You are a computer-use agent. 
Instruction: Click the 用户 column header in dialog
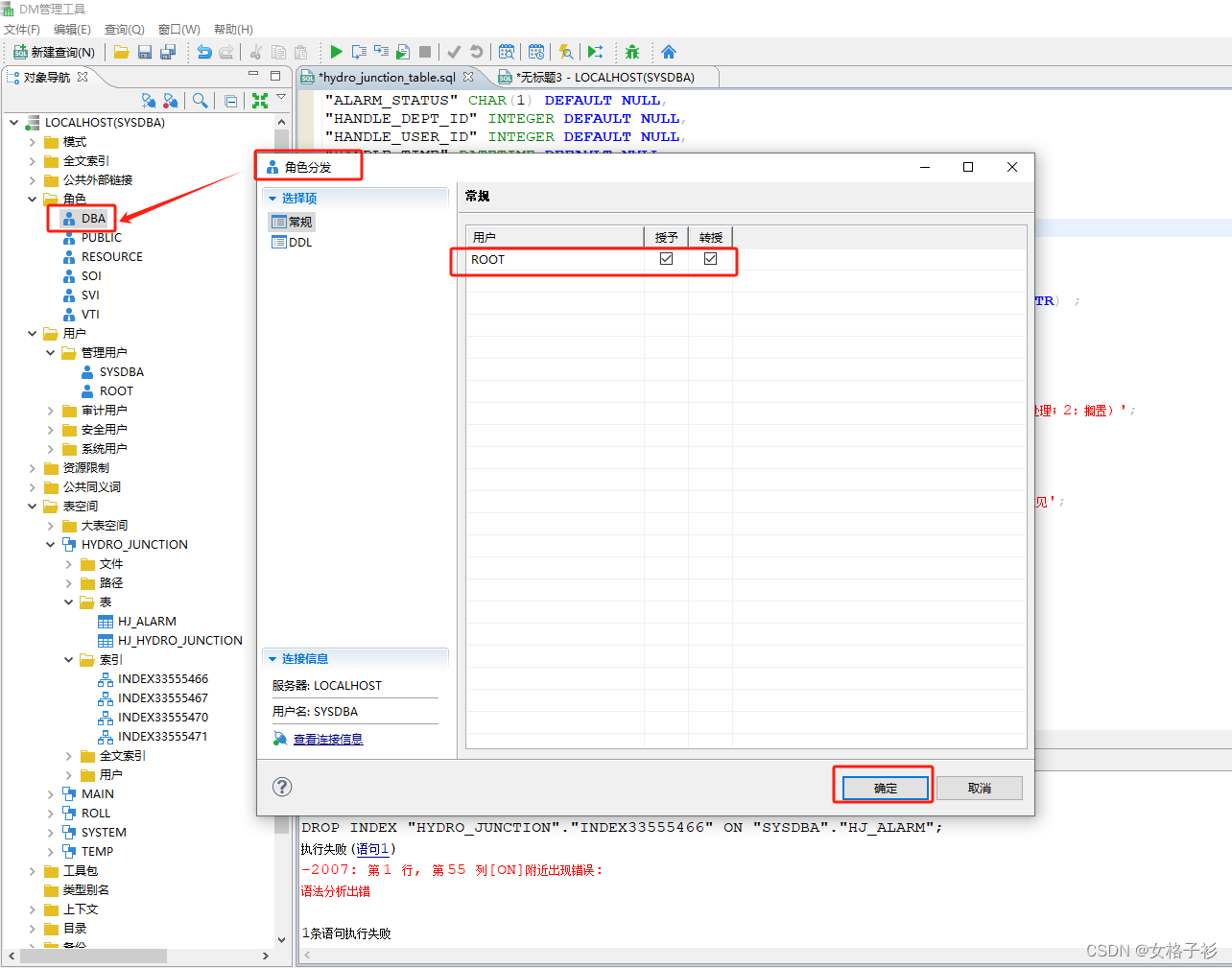point(555,237)
